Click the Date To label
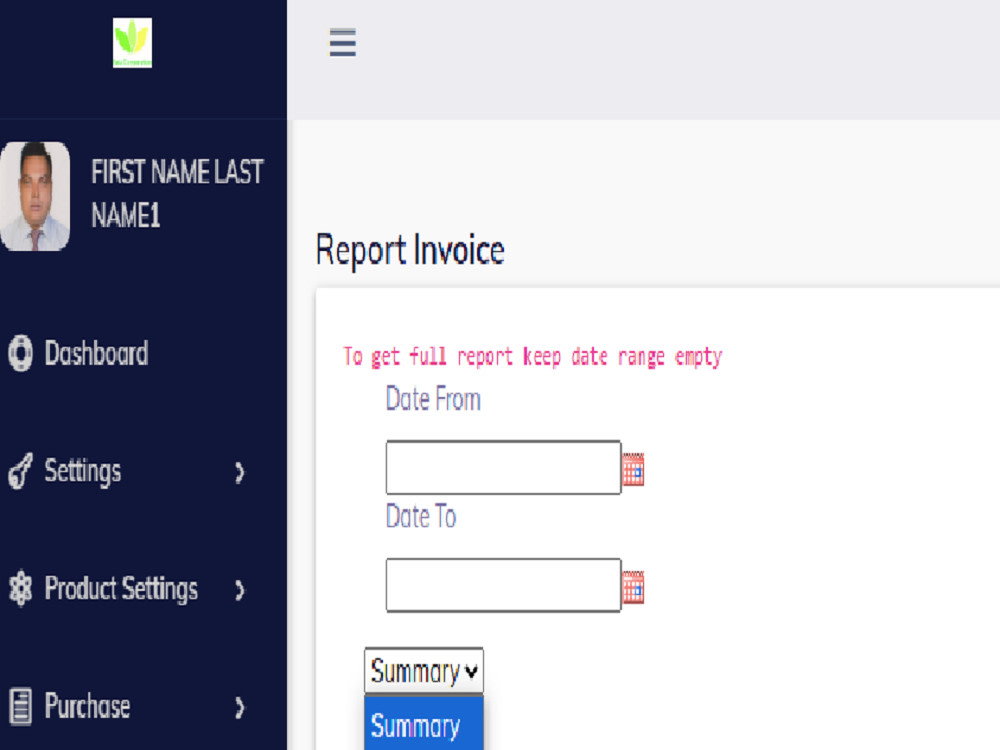1000x750 pixels. pyautogui.click(x=421, y=517)
